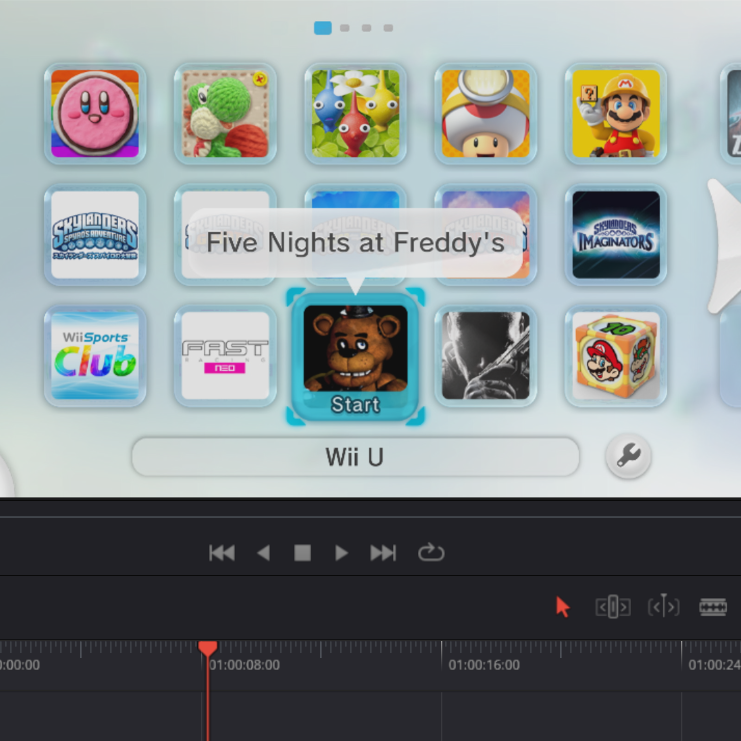Jump to first frame of the clip
Image resolution: width=741 pixels, height=741 pixels.
pyautogui.click(x=221, y=553)
